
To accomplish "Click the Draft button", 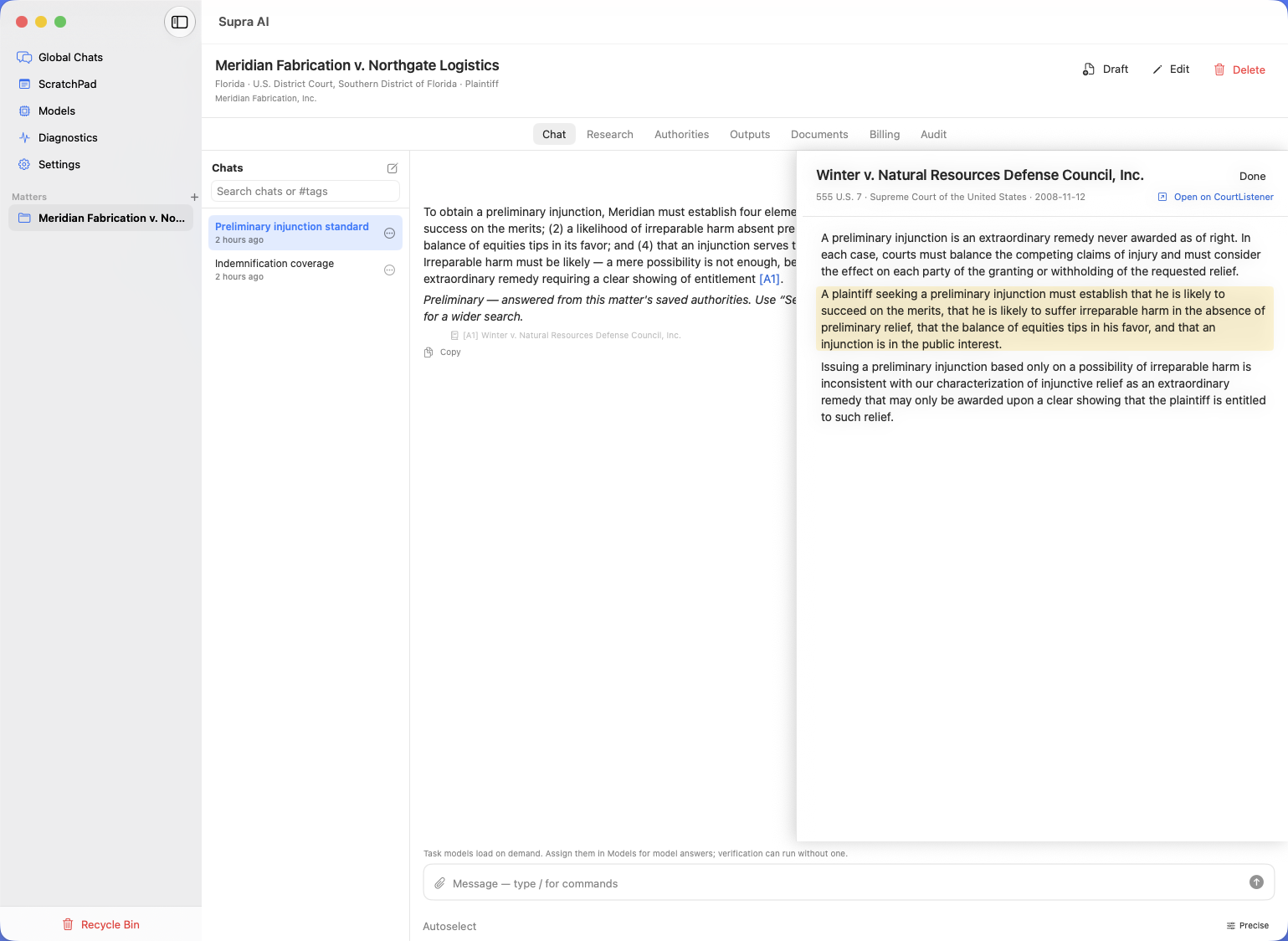I will point(1106,69).
